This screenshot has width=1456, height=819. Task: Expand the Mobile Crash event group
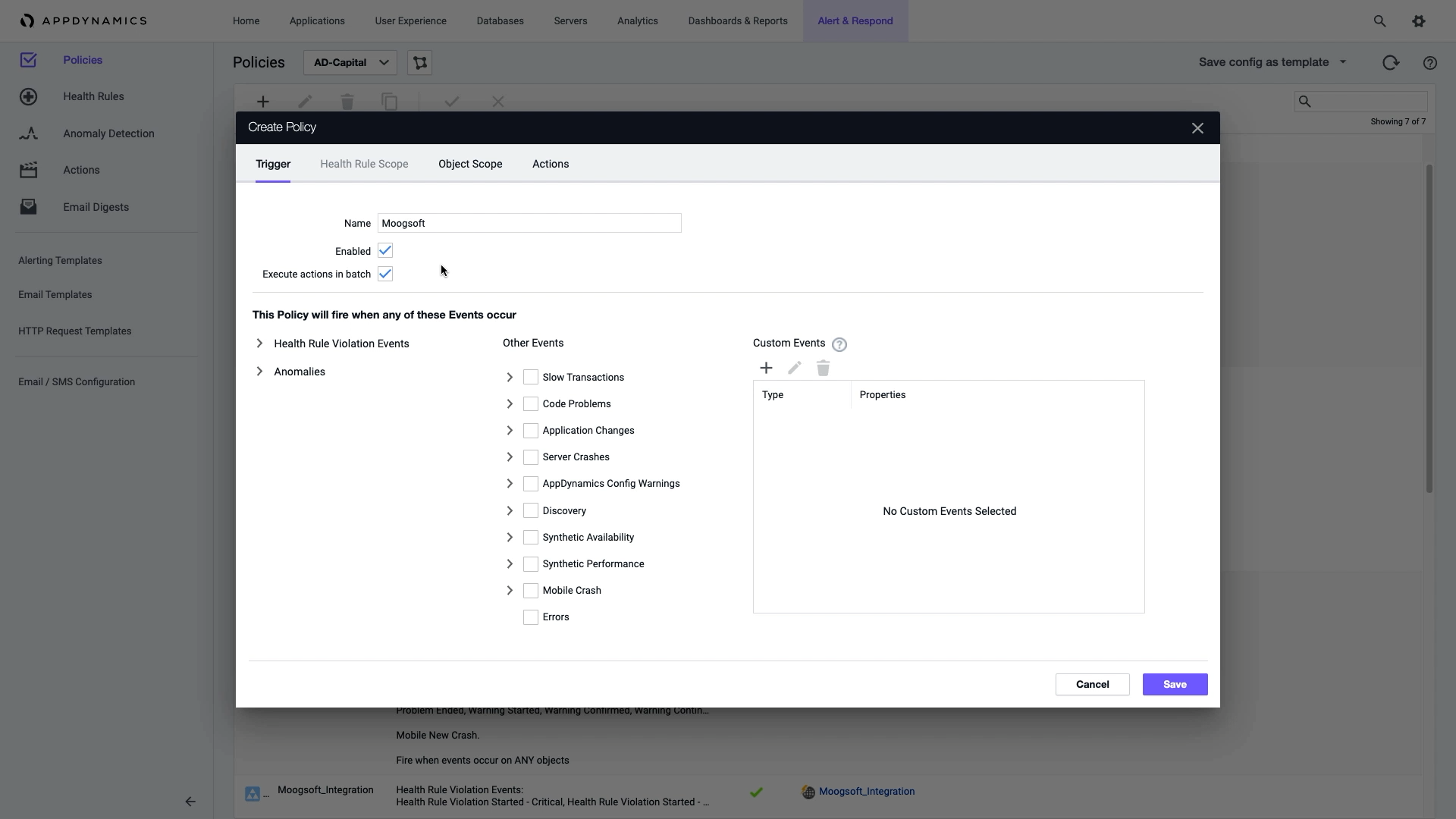click(x=510, y=591)
